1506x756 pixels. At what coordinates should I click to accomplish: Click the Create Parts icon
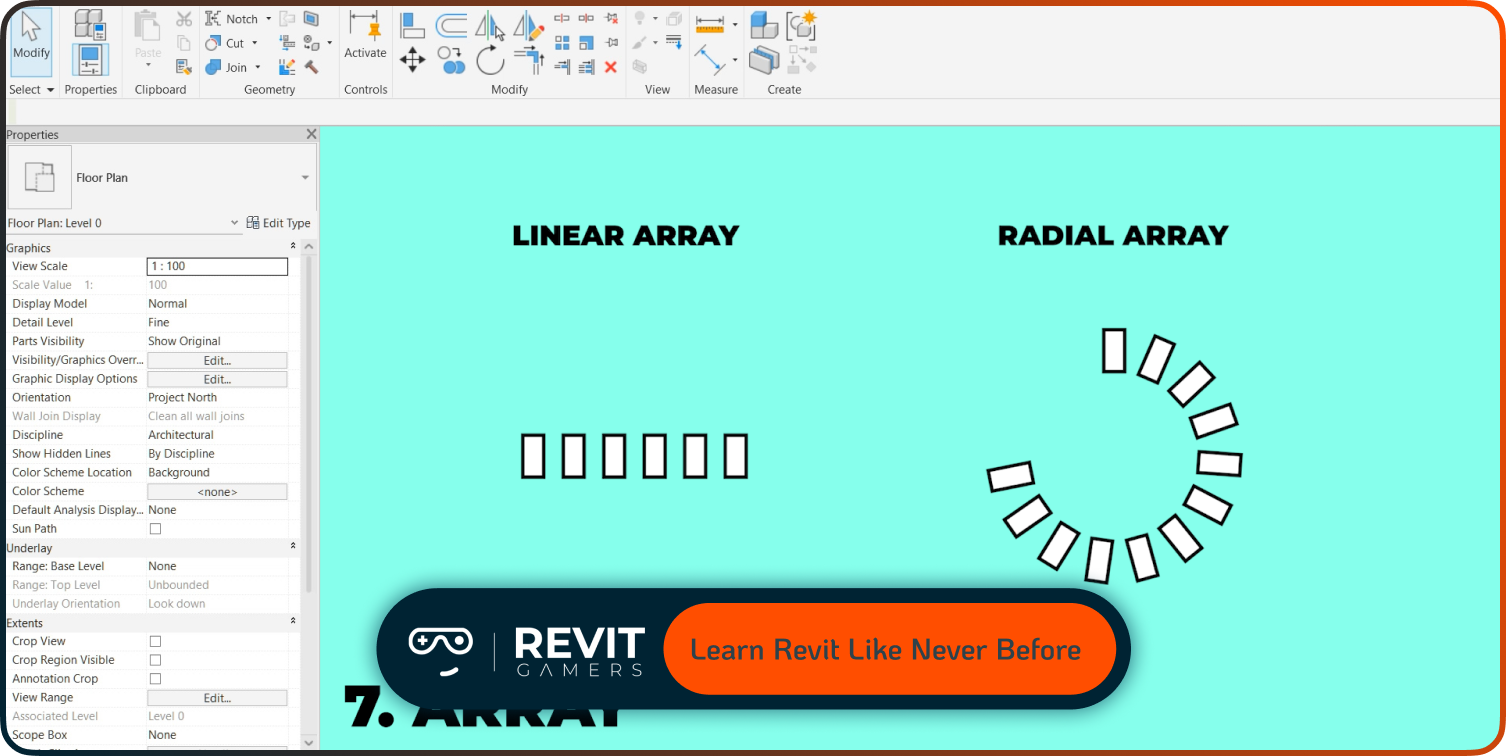click(x=764, y=60)
